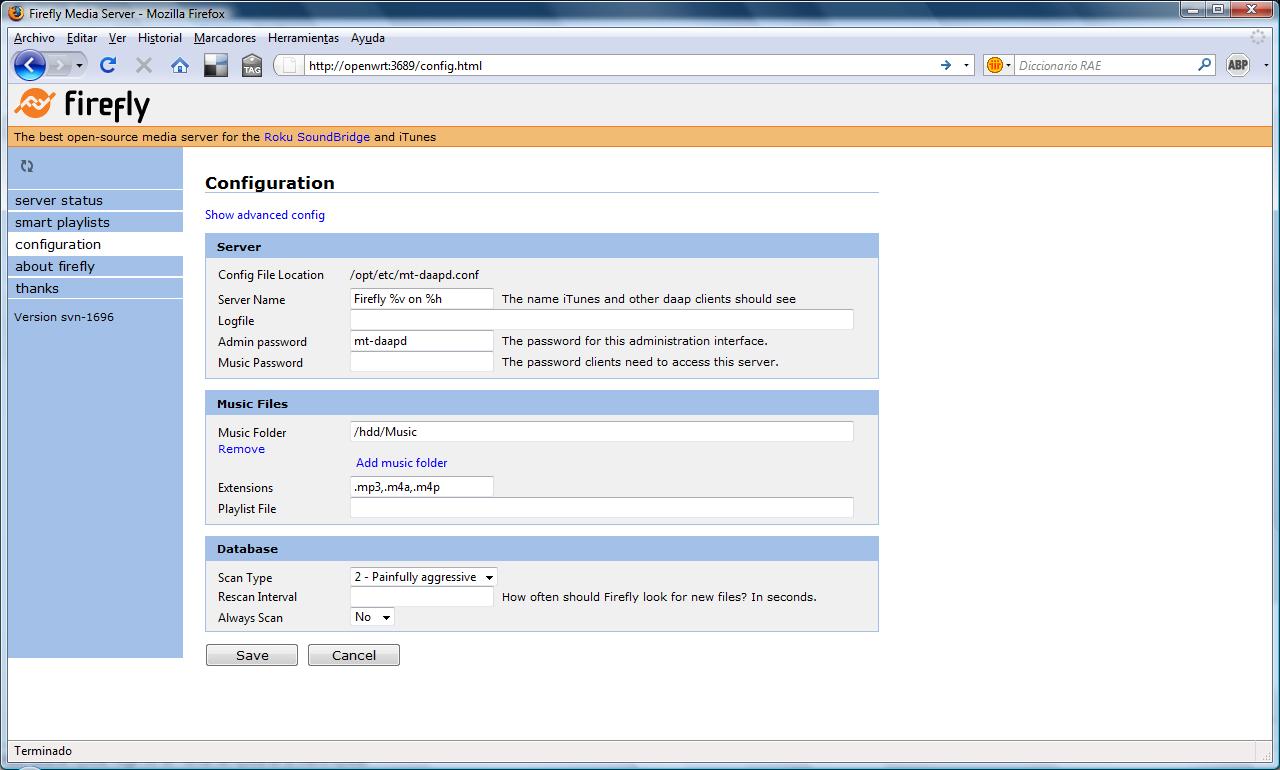Click the sidebar refresh arrows icon
Screen dimensions: 1280x770
click(27, 166)
